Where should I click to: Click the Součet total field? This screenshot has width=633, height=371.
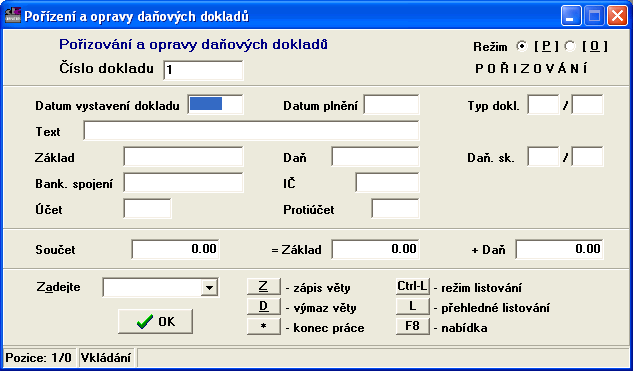tap(176, 249)
